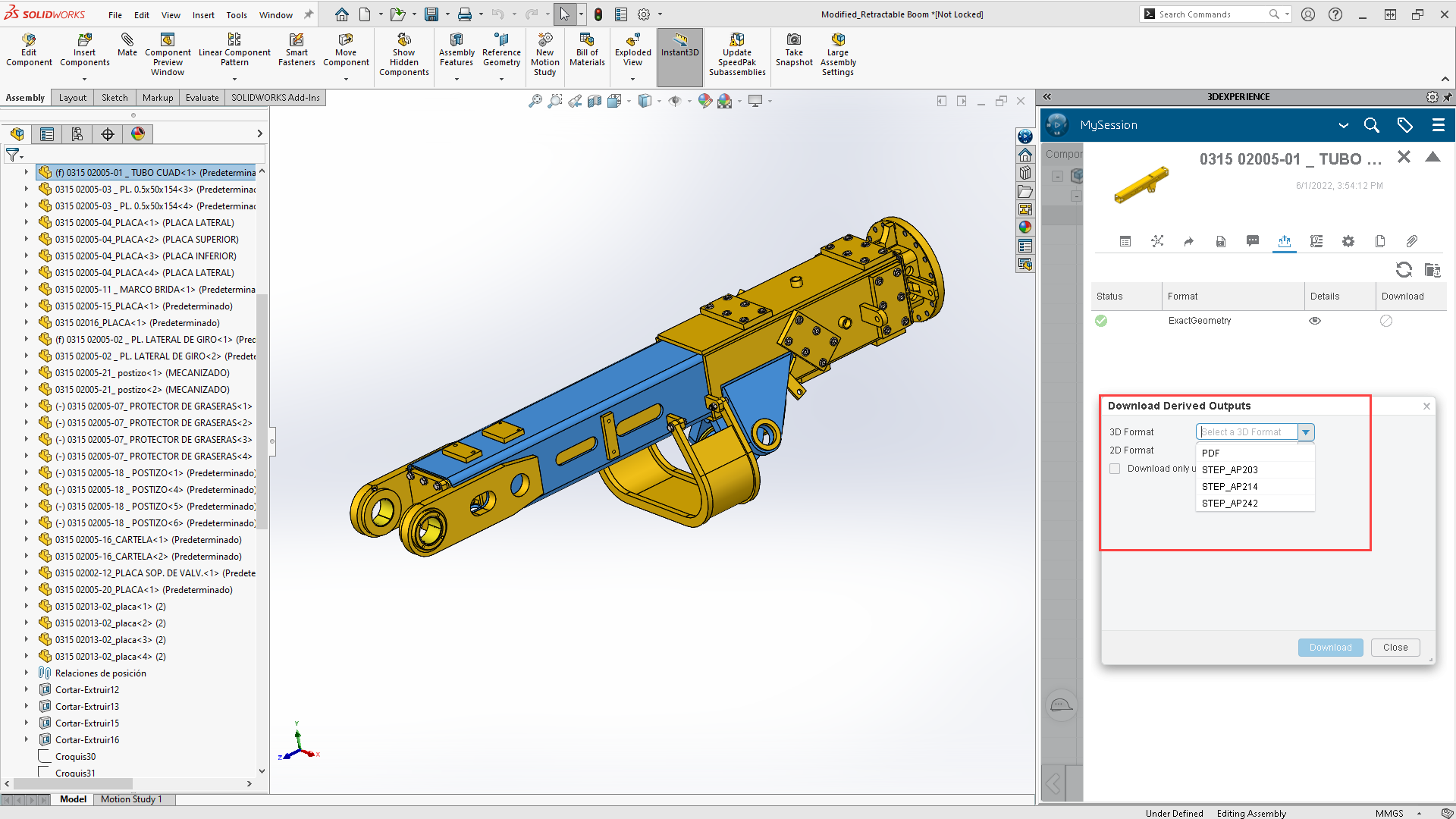
Task: Expand 0315 02005-11 MARCO BRIDA tree item
Action: tap(27, 289)
